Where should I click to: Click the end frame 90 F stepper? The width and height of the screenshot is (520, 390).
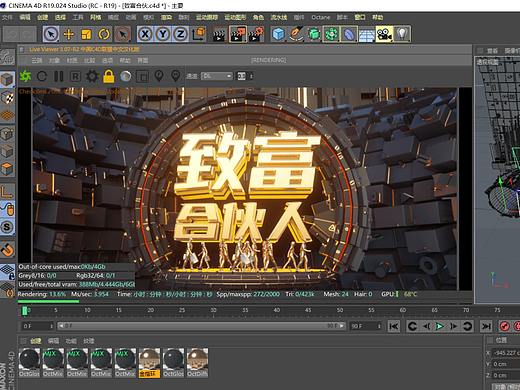point(379,326)
